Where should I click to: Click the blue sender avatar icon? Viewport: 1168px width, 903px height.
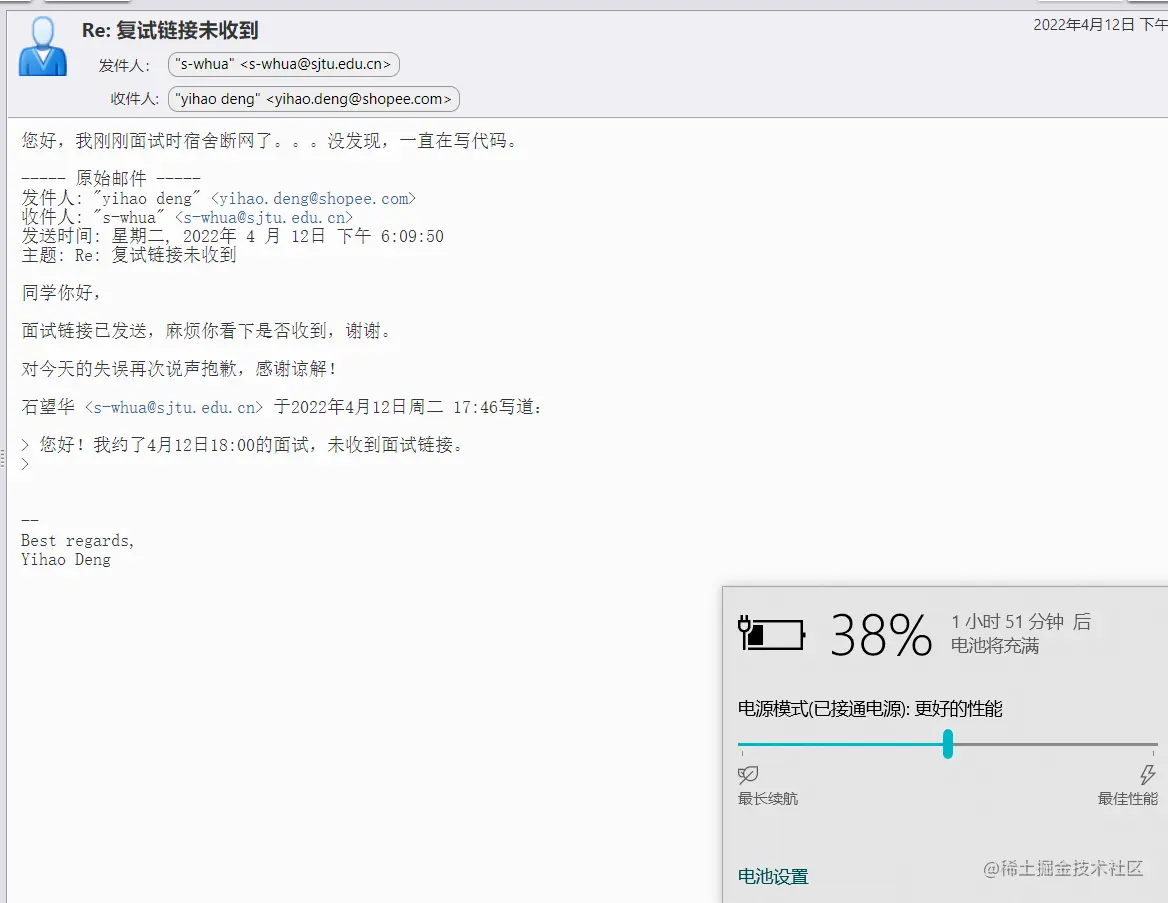[42, 45]
